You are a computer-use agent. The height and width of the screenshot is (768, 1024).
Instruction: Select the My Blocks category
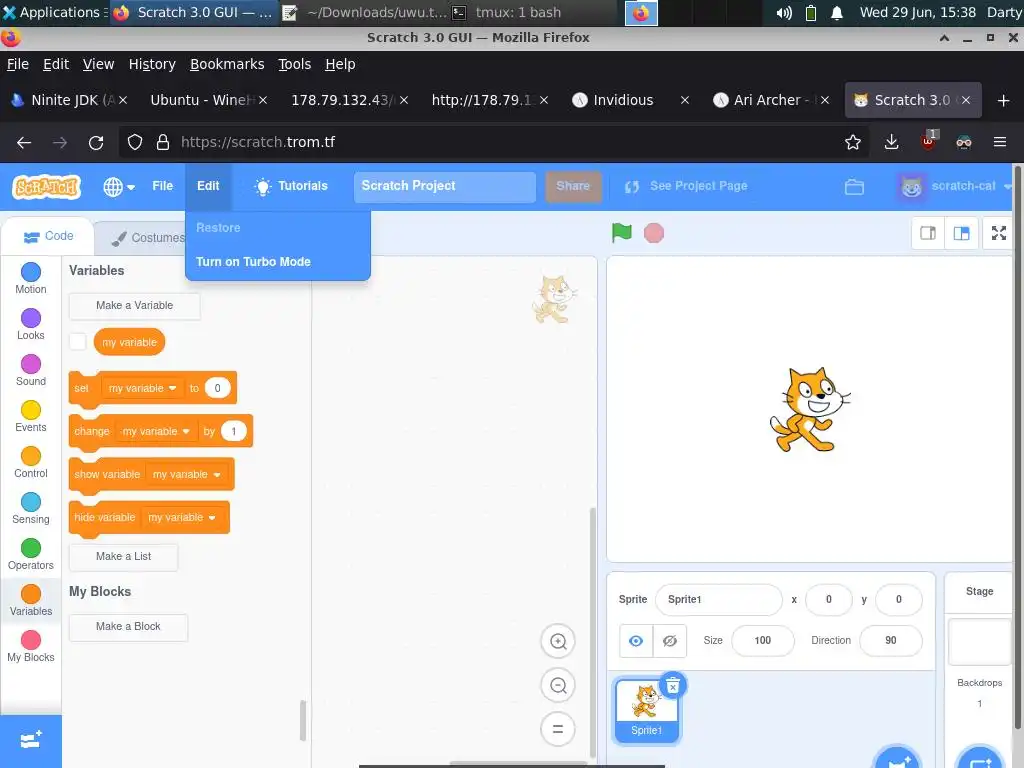pyautogui.click(x=31, y=647)
